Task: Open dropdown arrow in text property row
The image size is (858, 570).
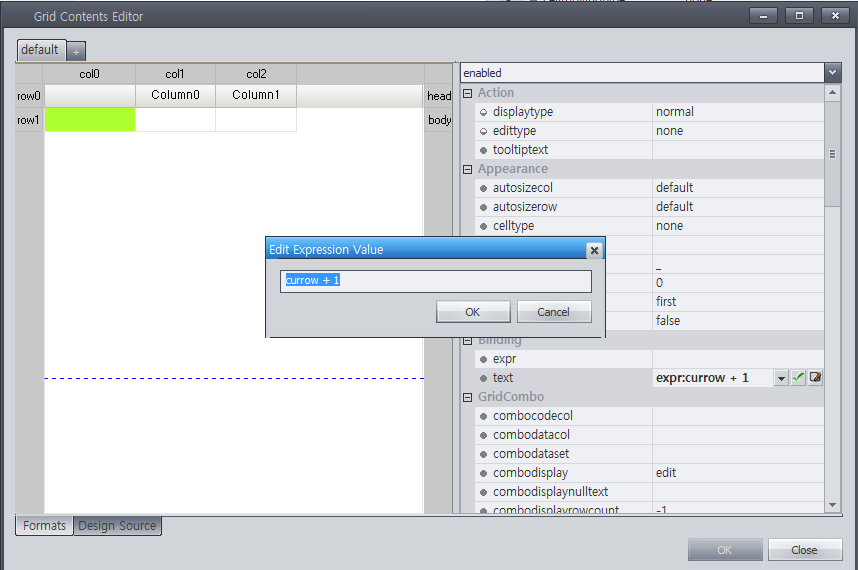Action: click(x=781, y=378)
